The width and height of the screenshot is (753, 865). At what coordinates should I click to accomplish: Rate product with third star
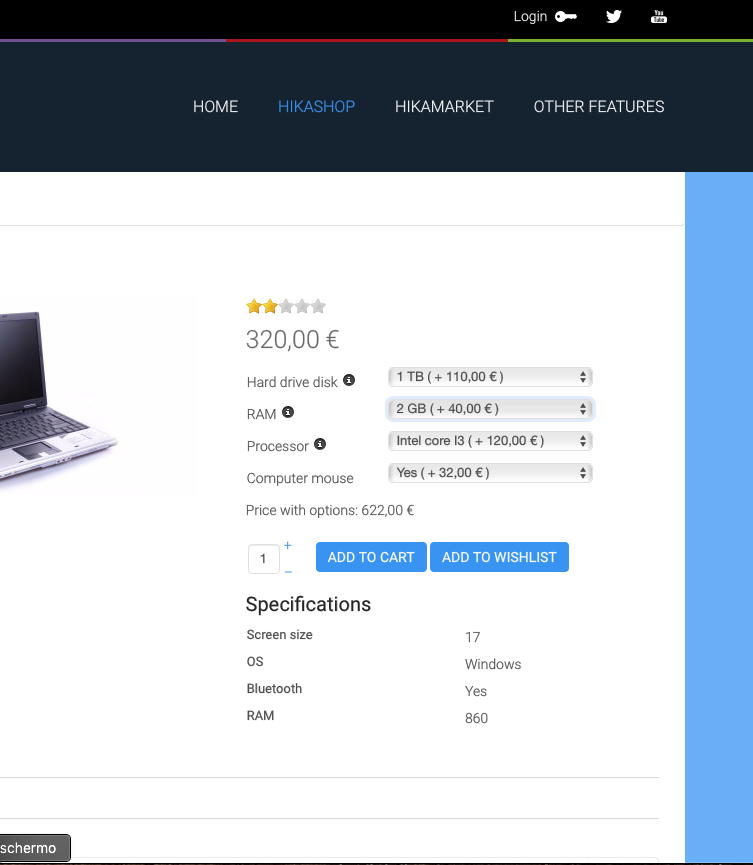[x=286, y=306]
